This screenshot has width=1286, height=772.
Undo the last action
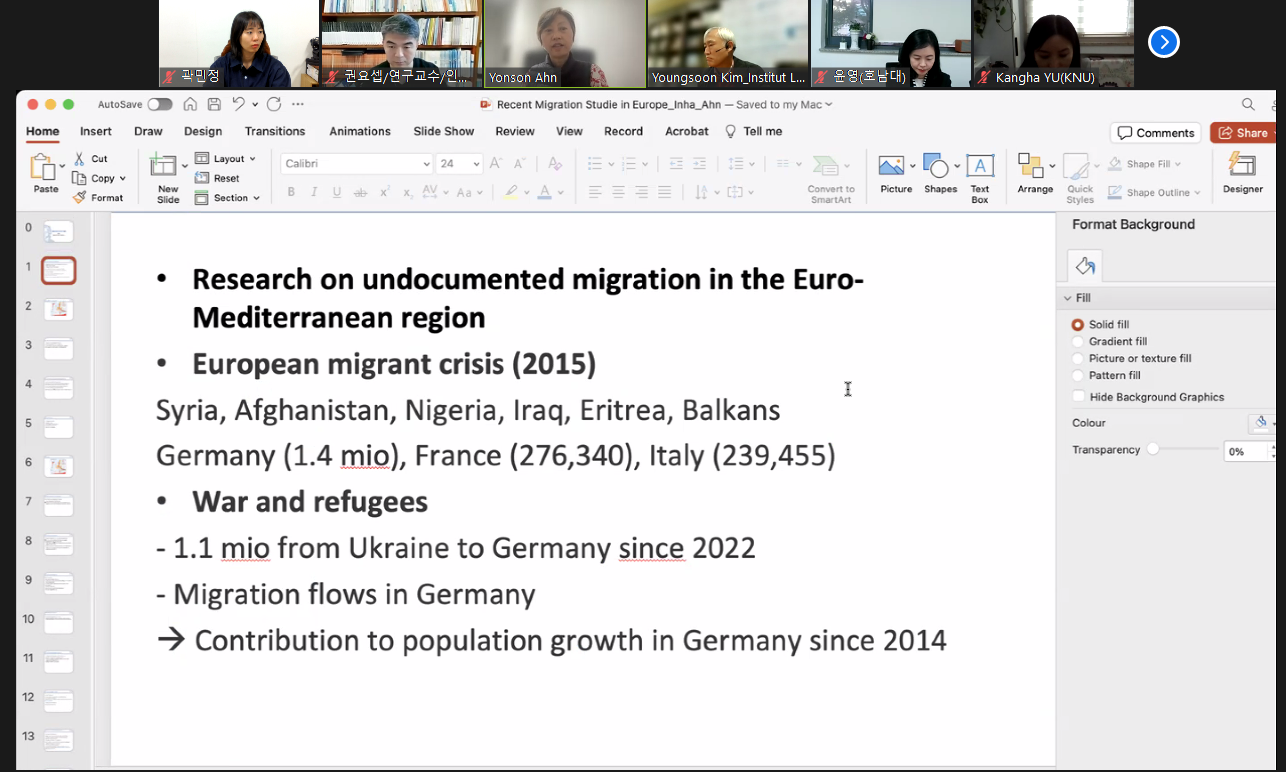[x=238, y=104]
